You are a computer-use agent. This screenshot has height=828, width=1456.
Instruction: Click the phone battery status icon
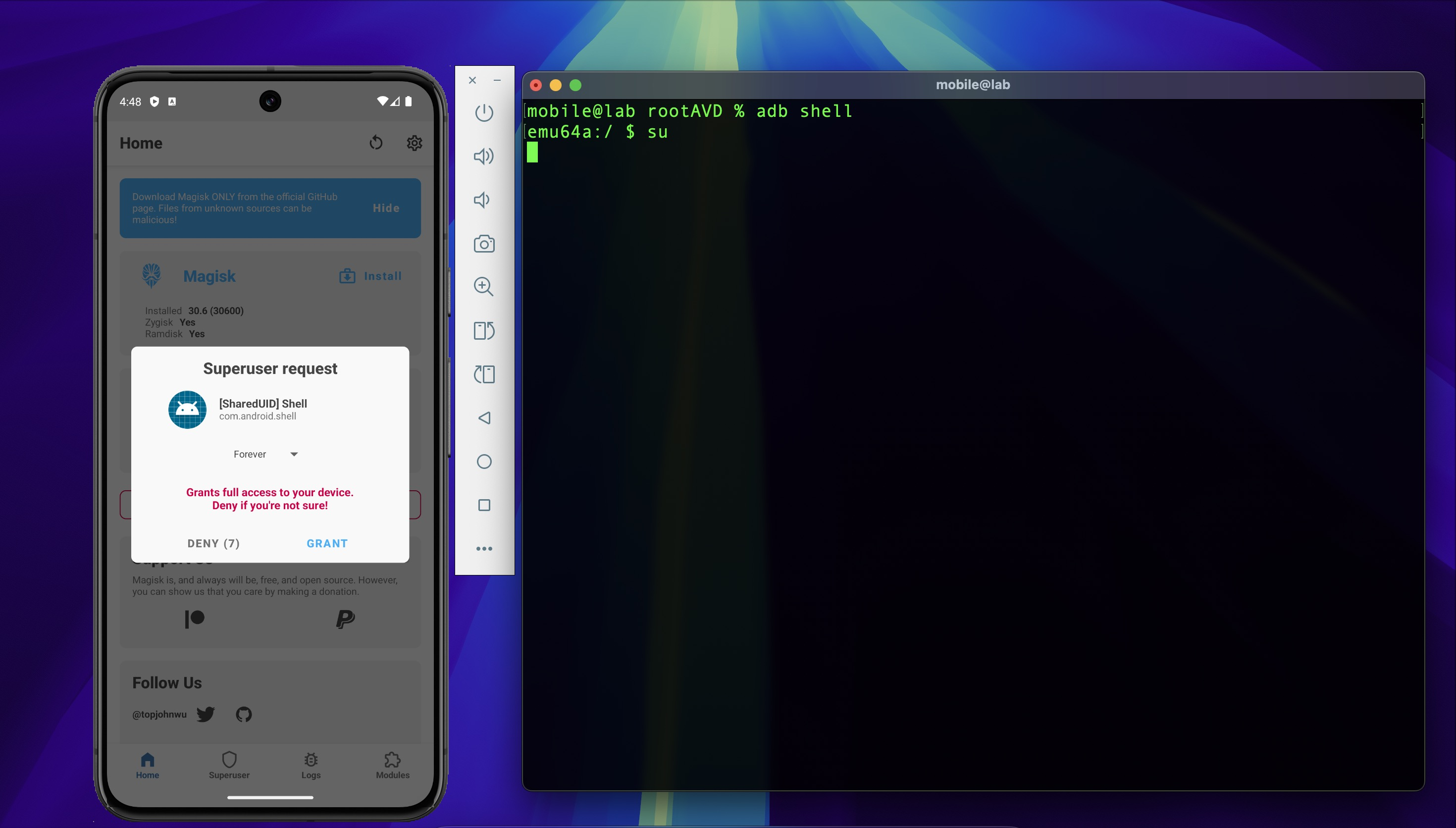tap(408, 101)
